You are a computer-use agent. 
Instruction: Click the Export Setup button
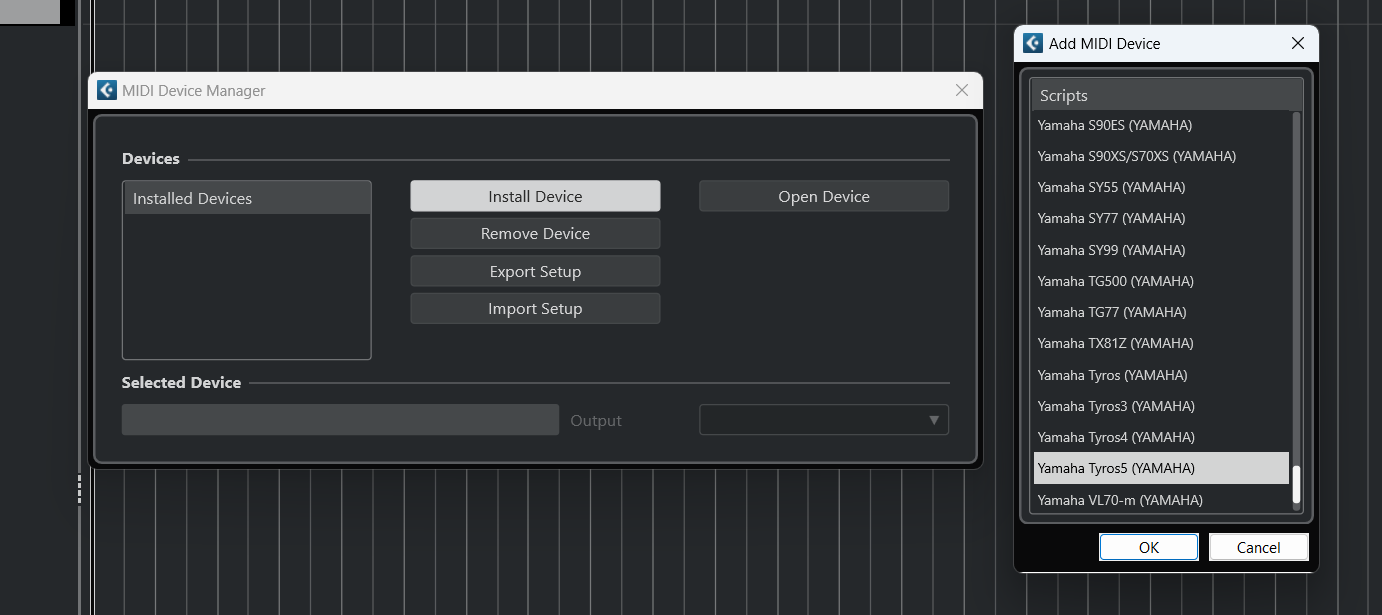pos(535,271)
